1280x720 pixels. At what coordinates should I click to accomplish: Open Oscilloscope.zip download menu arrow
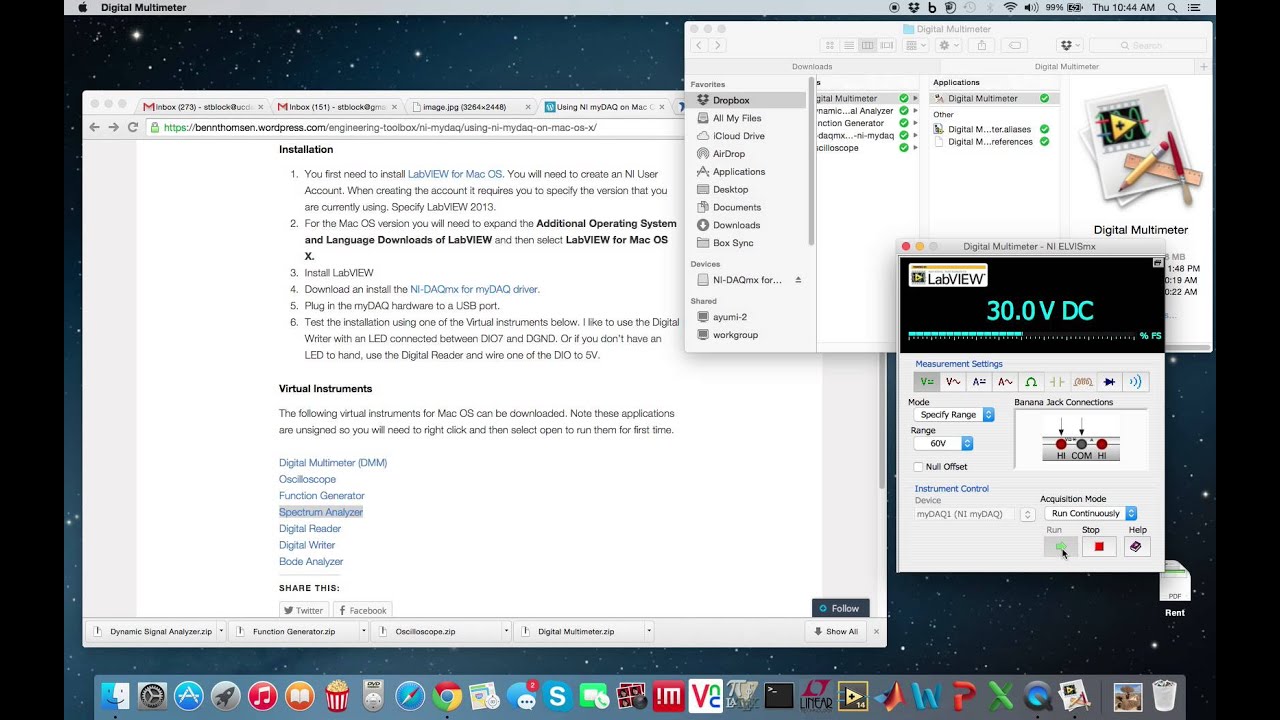coord(506,632)
